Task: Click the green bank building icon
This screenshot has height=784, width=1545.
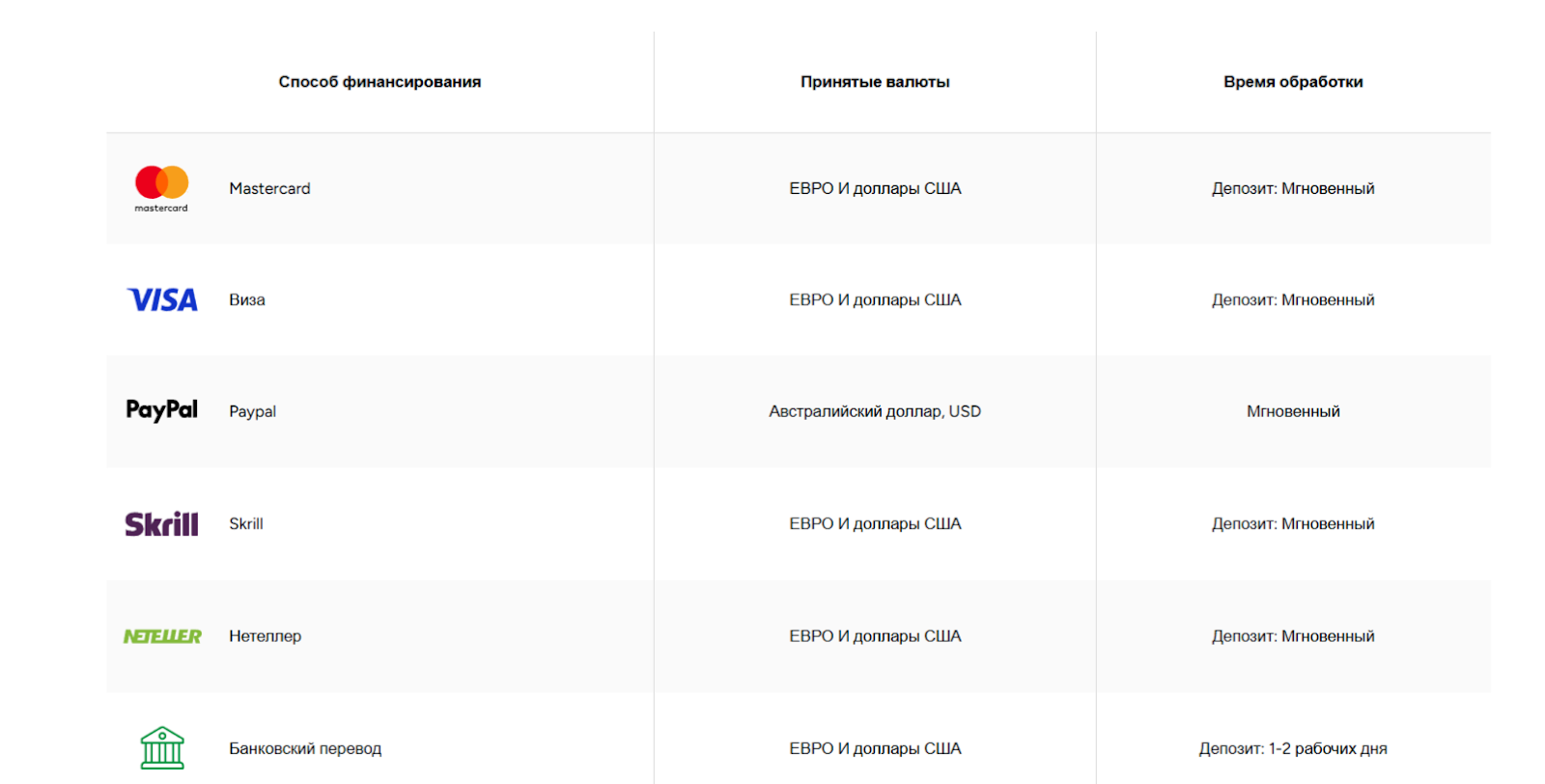Action: pos(162,747)
